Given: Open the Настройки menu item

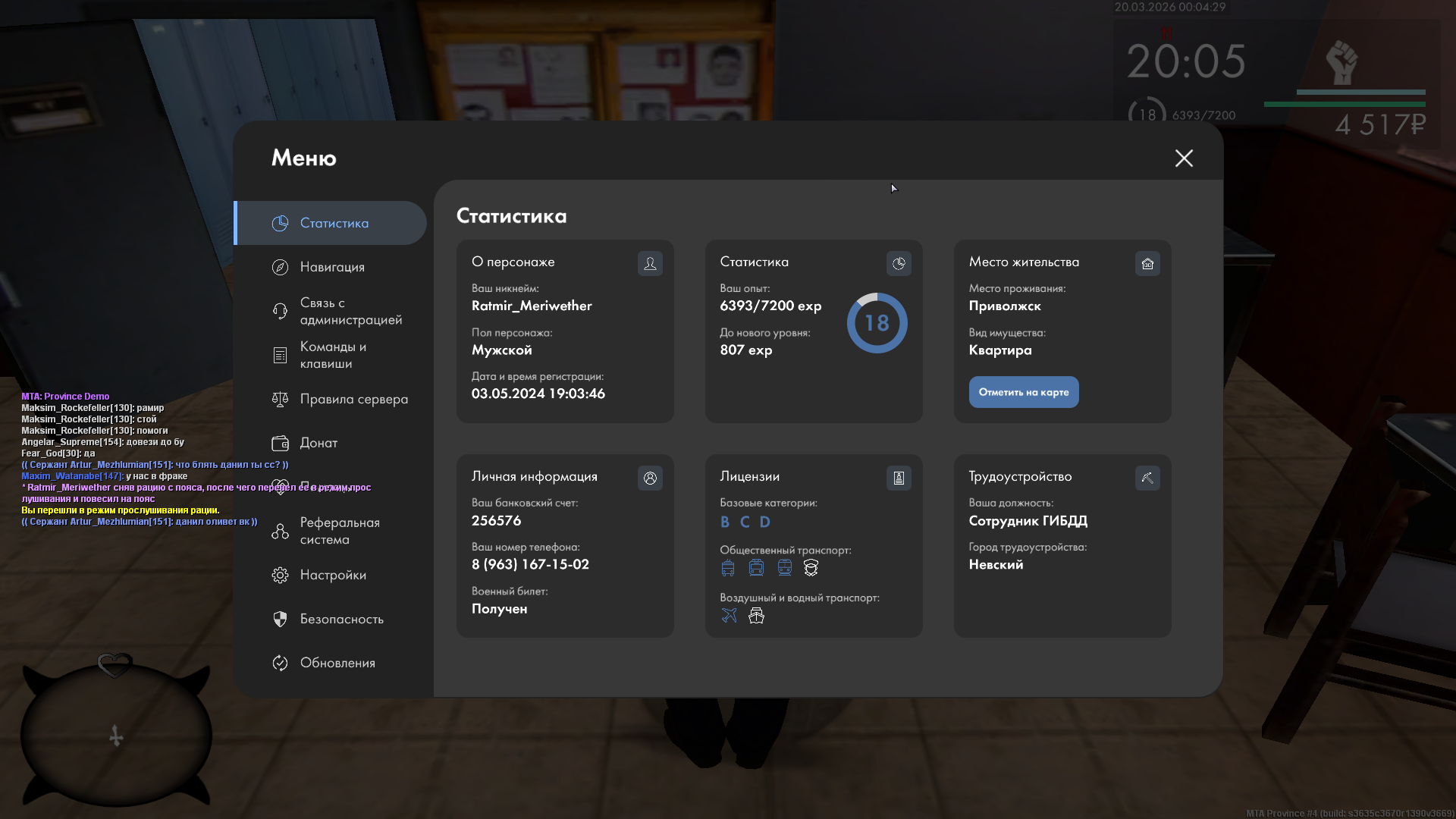Looking at the screenshot, I should coord(333,575).
